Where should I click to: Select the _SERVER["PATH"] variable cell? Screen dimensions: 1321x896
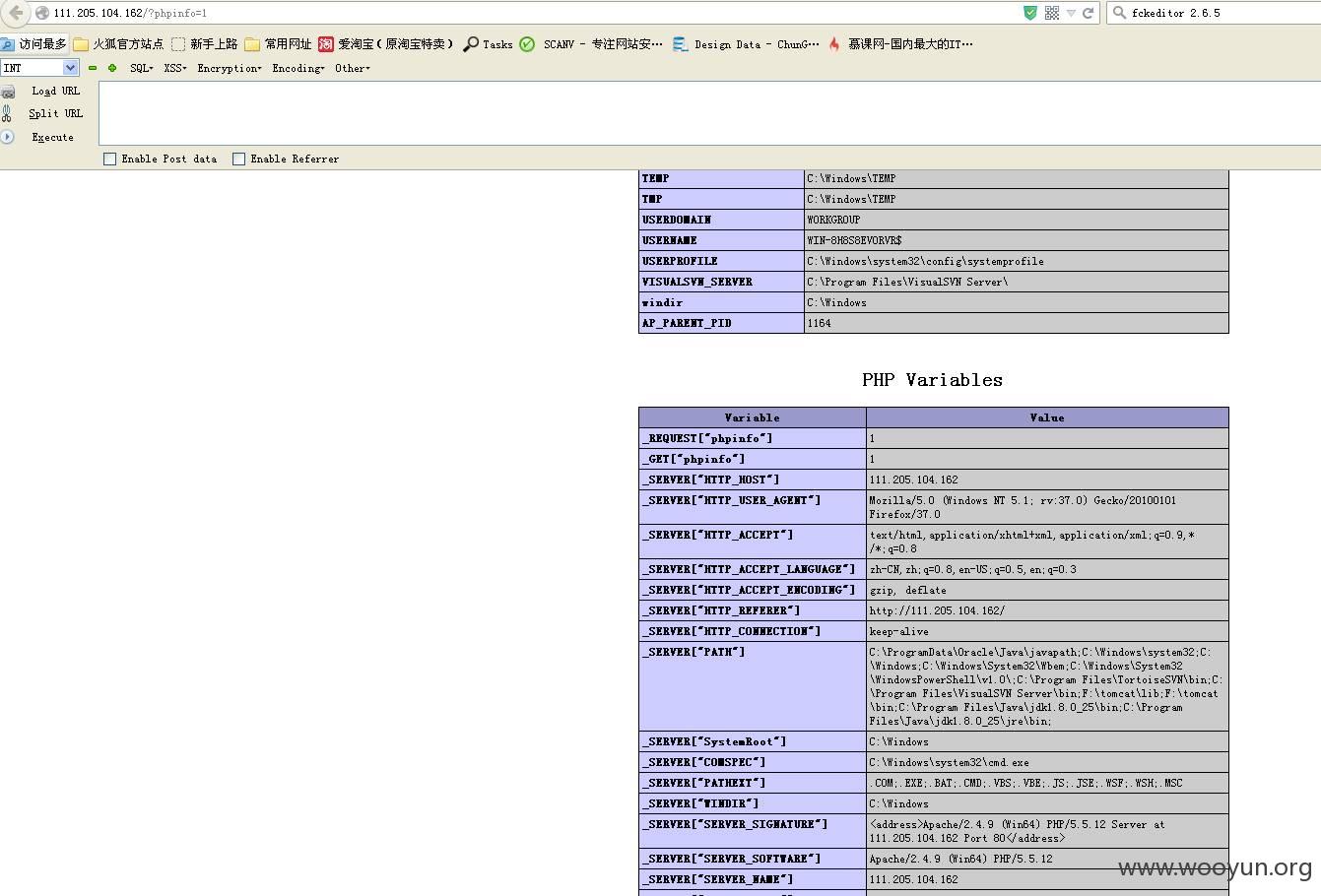[753, 686]
